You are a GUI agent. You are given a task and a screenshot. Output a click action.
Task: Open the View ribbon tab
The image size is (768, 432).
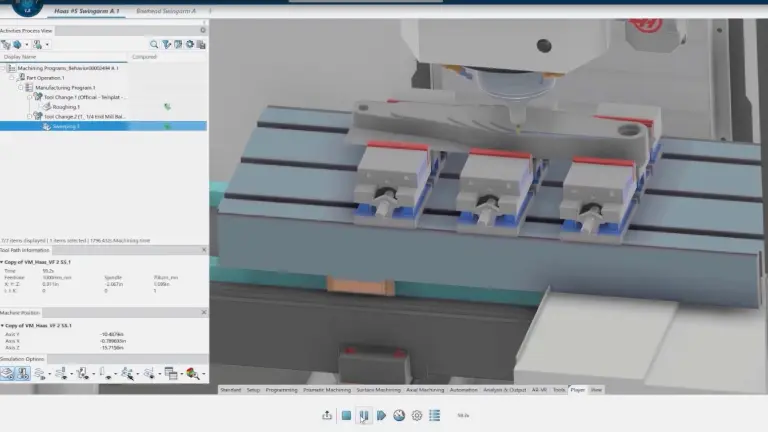596,390
